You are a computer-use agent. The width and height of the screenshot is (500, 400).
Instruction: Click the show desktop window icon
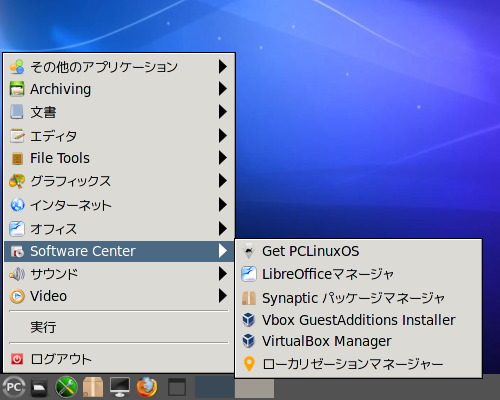pos(177,387)
